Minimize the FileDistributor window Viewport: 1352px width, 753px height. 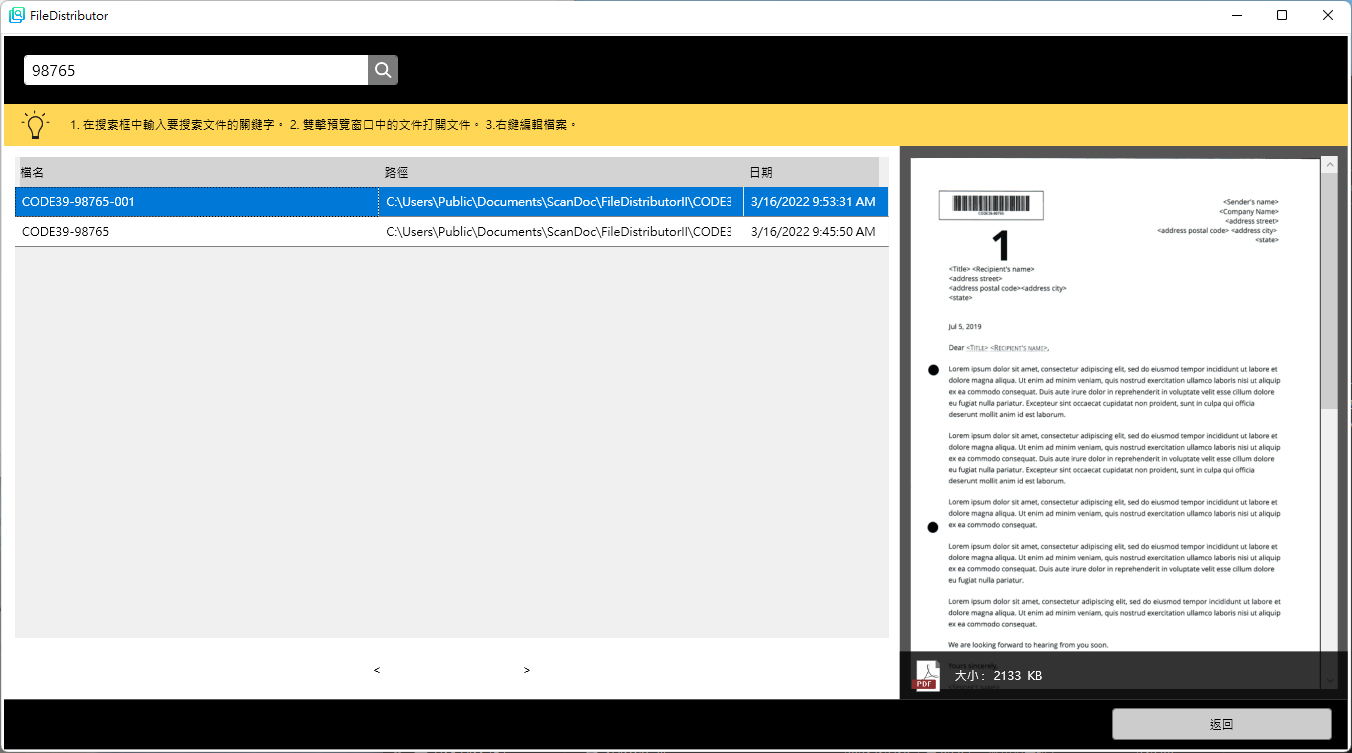pos(1236,16)
